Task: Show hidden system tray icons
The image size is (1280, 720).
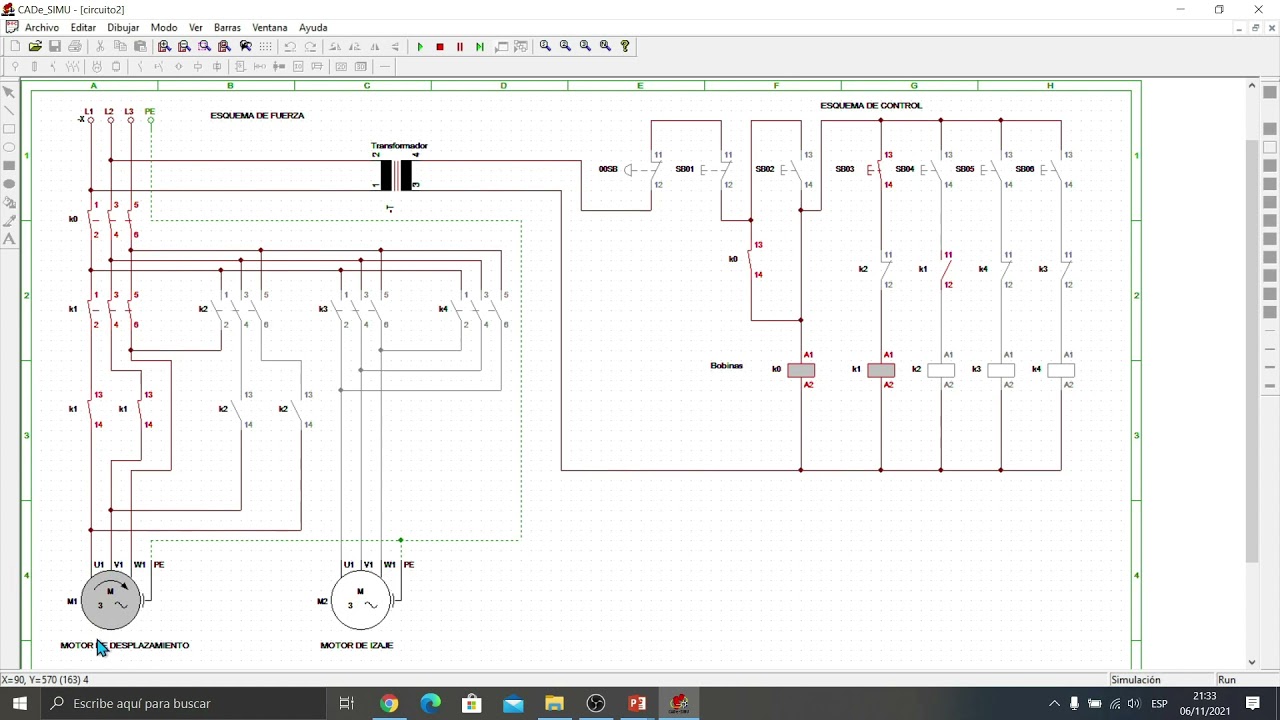Action: pos(1054,703)
